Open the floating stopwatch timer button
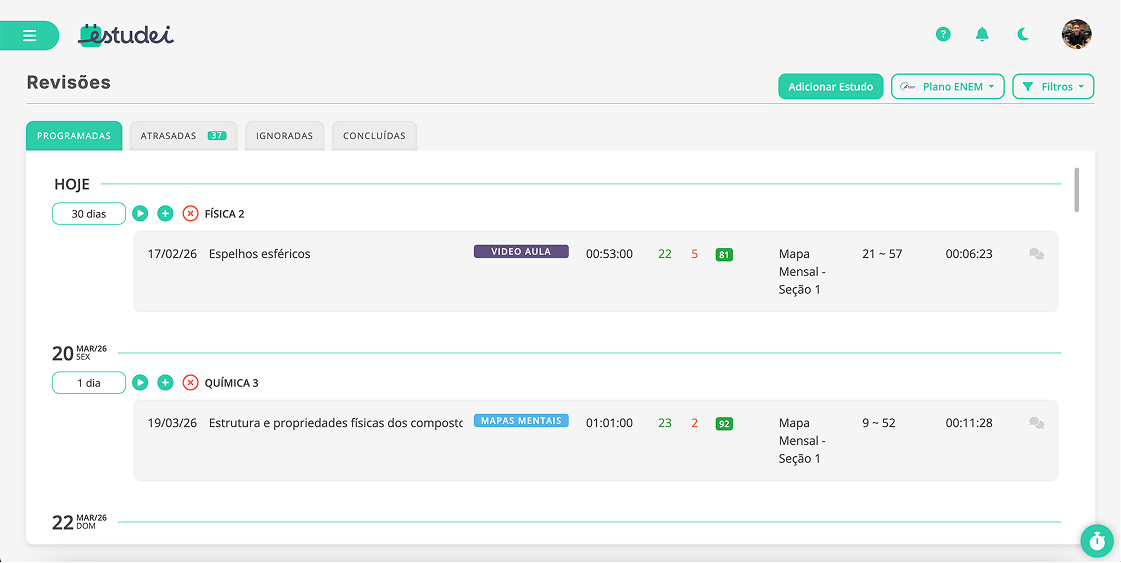Image resolution: width=1121 pixels, height=563 pixels. [x=1097, y=541]
